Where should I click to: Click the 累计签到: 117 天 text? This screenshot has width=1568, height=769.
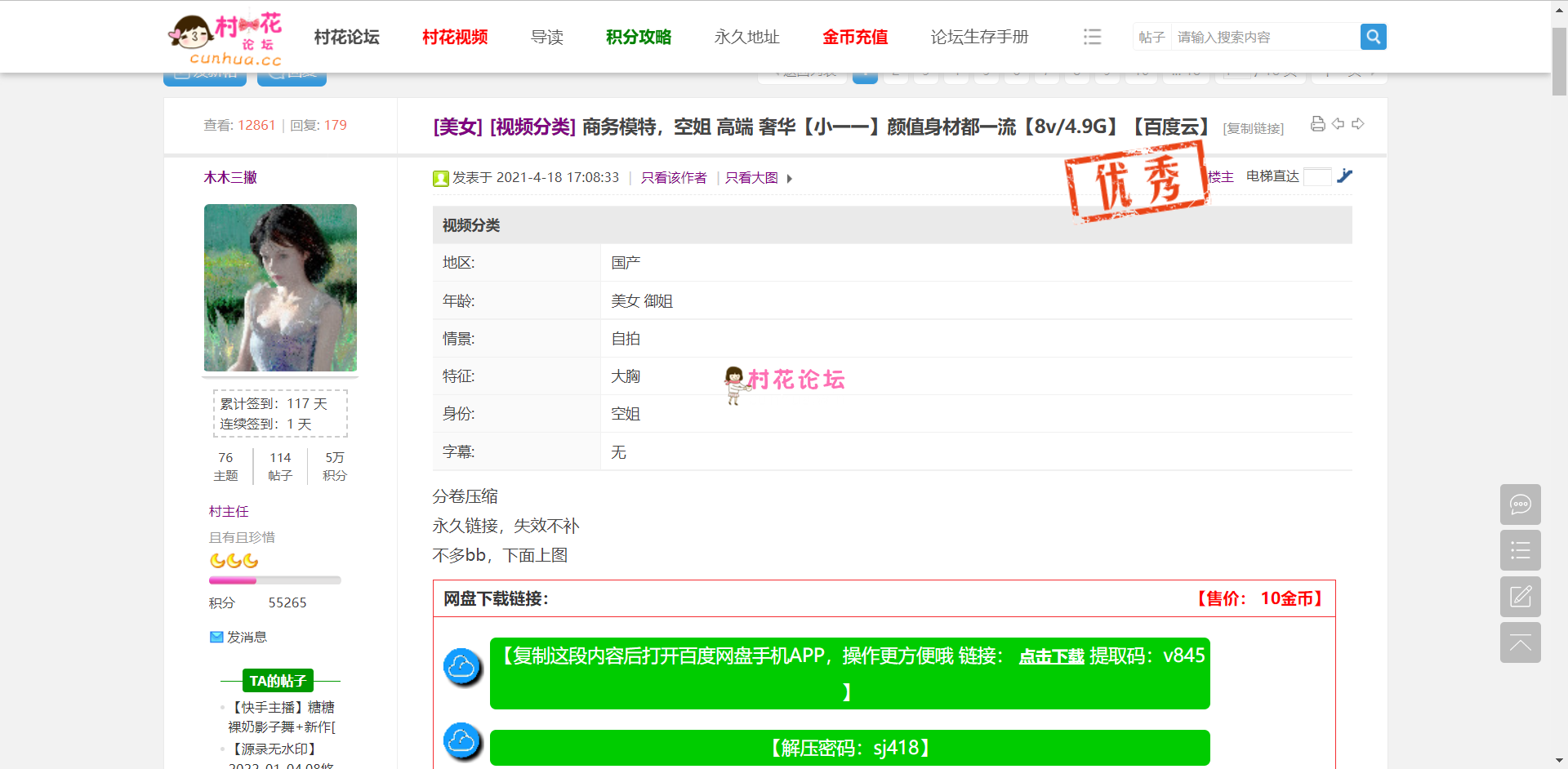[274, 403]
